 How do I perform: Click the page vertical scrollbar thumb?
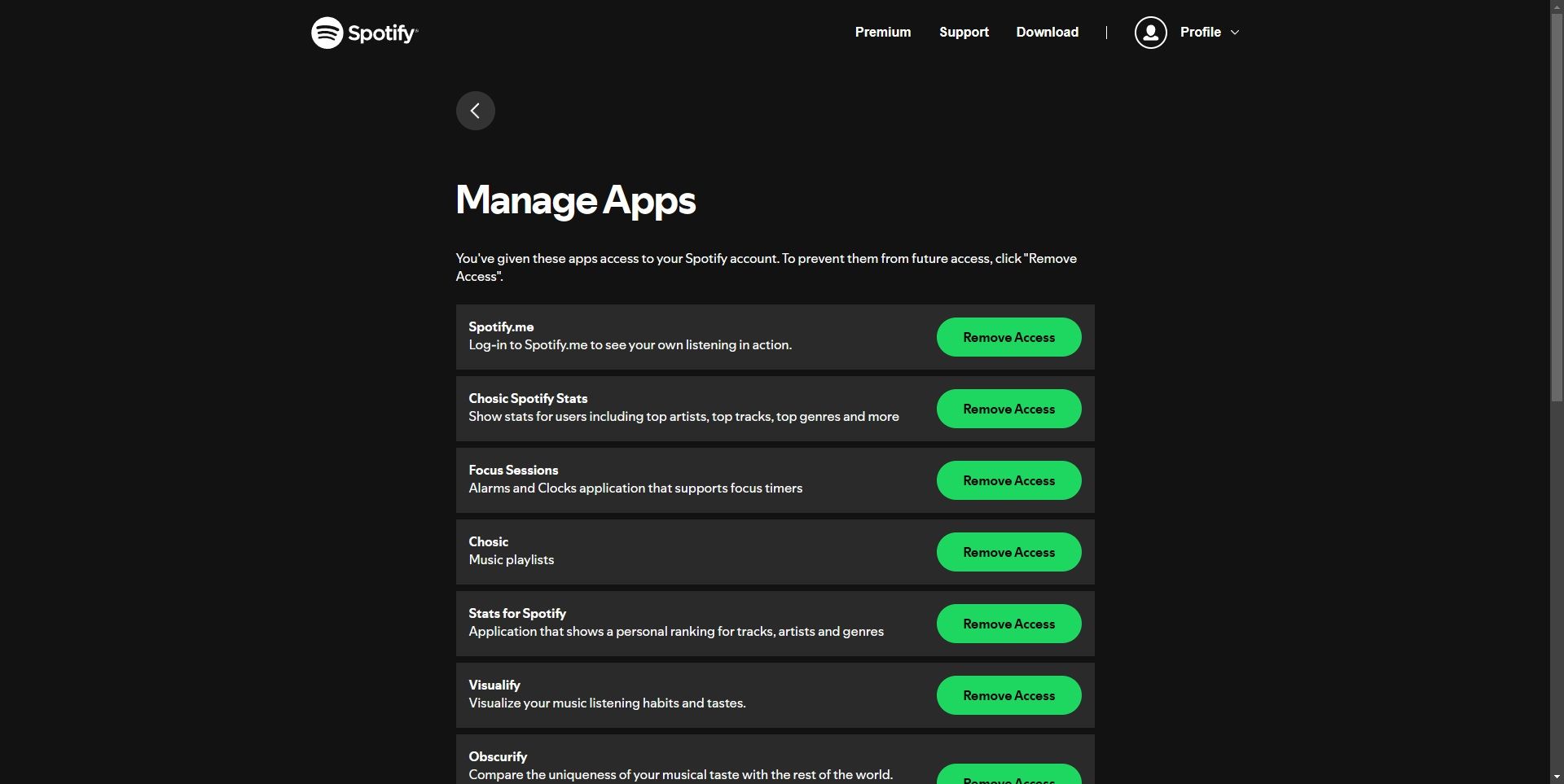[x=1557, y=207]
